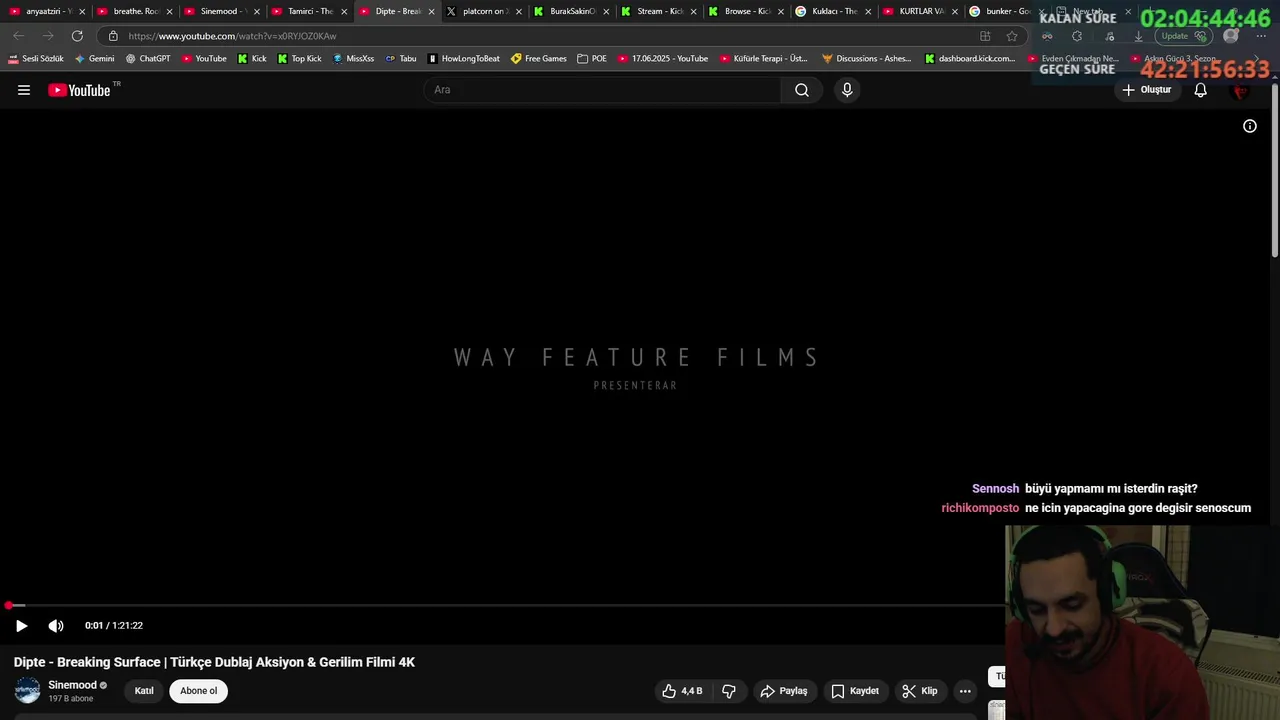The image size is (1280, 720).
Task: Open the ChatGPT bookmark
Action: pyautogui.click(x=148, y=59)
